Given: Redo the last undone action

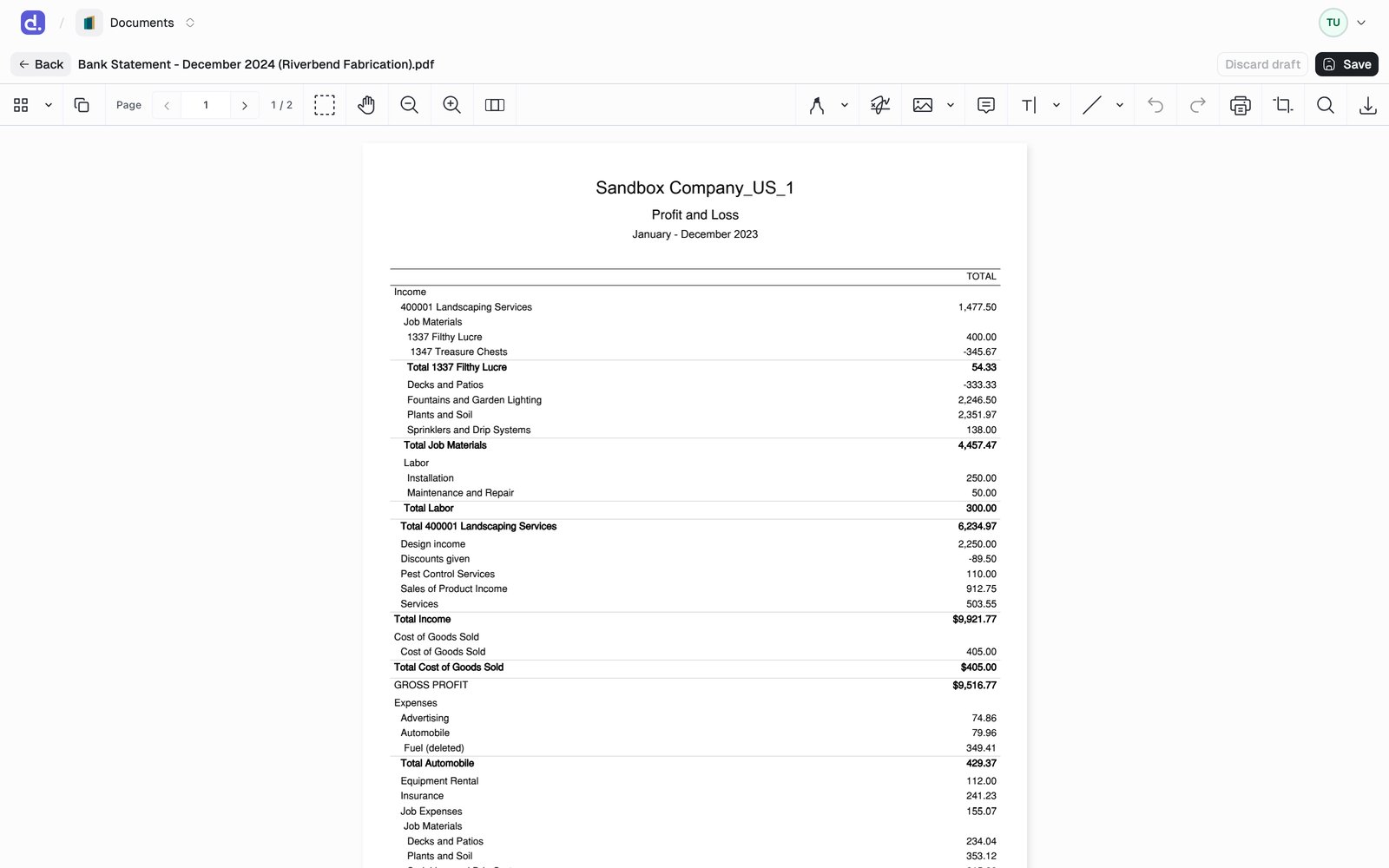Looking at the screenshot, I should click(x=1198, y=105).
